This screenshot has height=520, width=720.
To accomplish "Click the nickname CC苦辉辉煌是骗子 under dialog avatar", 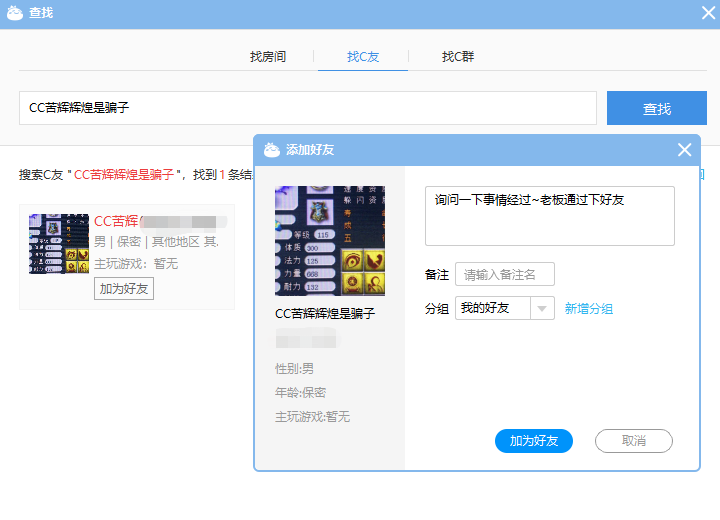I will click(325, 314).
